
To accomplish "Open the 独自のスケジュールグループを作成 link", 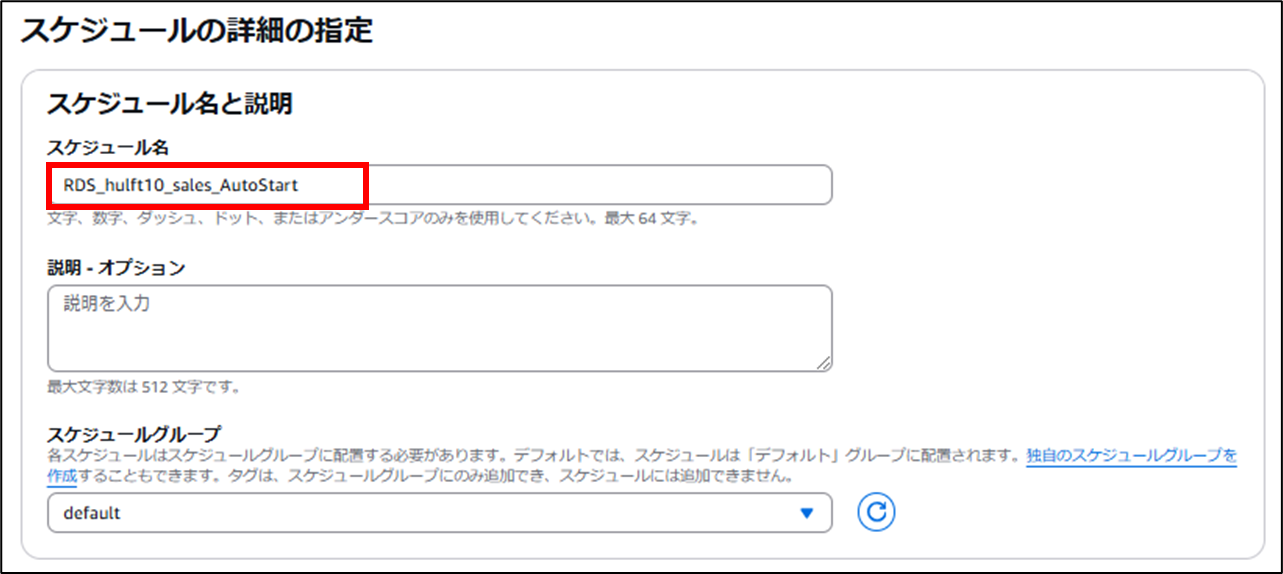I will tap(1131, 456).
